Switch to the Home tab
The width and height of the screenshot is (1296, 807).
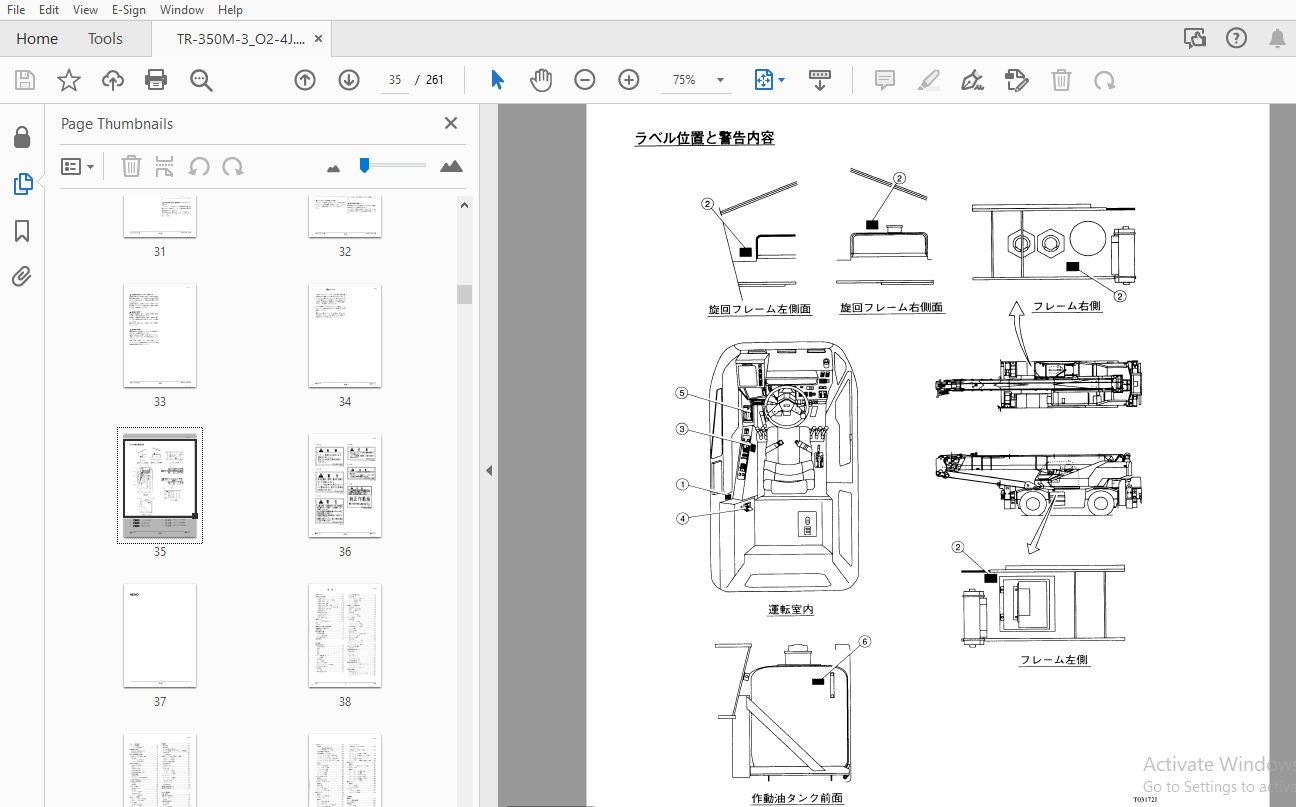click(37, 38)
